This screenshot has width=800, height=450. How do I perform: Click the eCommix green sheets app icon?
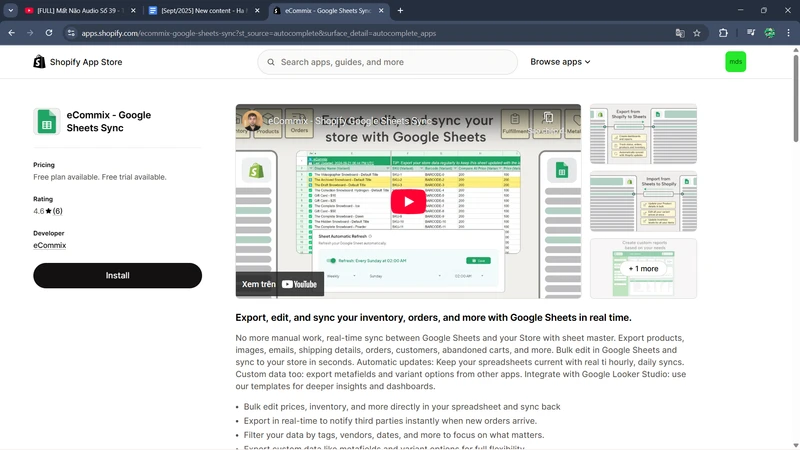pos(46,121)
